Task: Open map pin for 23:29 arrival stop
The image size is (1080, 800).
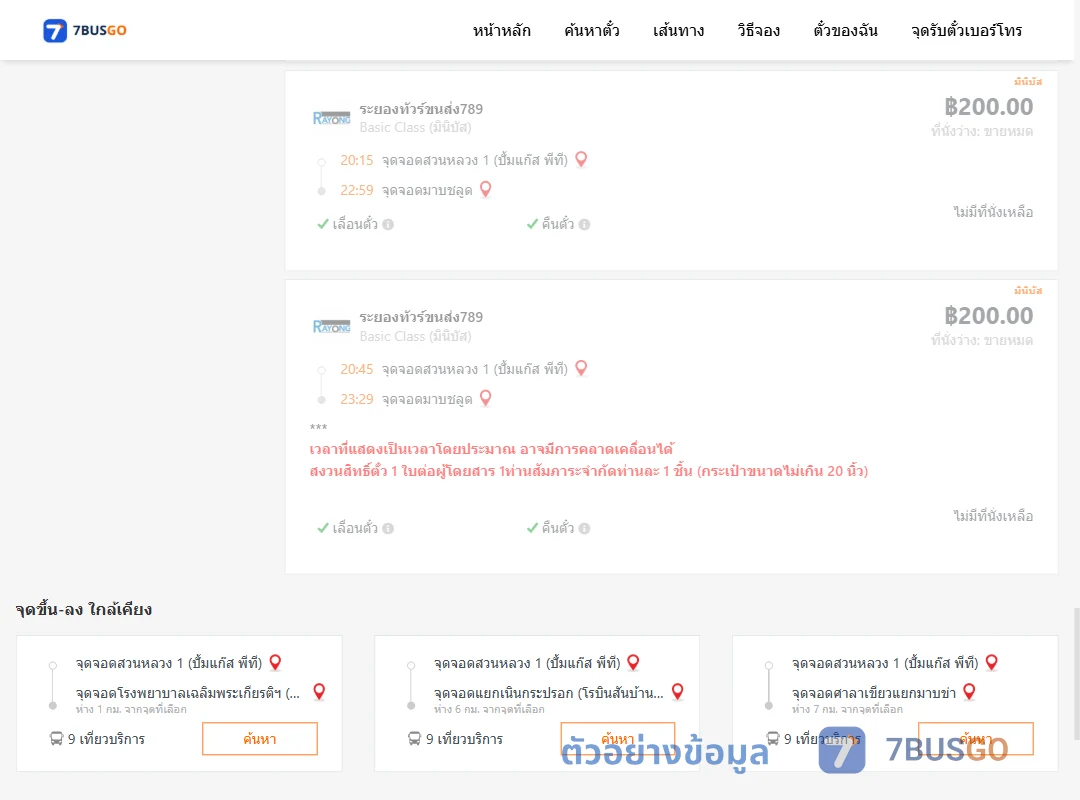Action: (486, 398)
